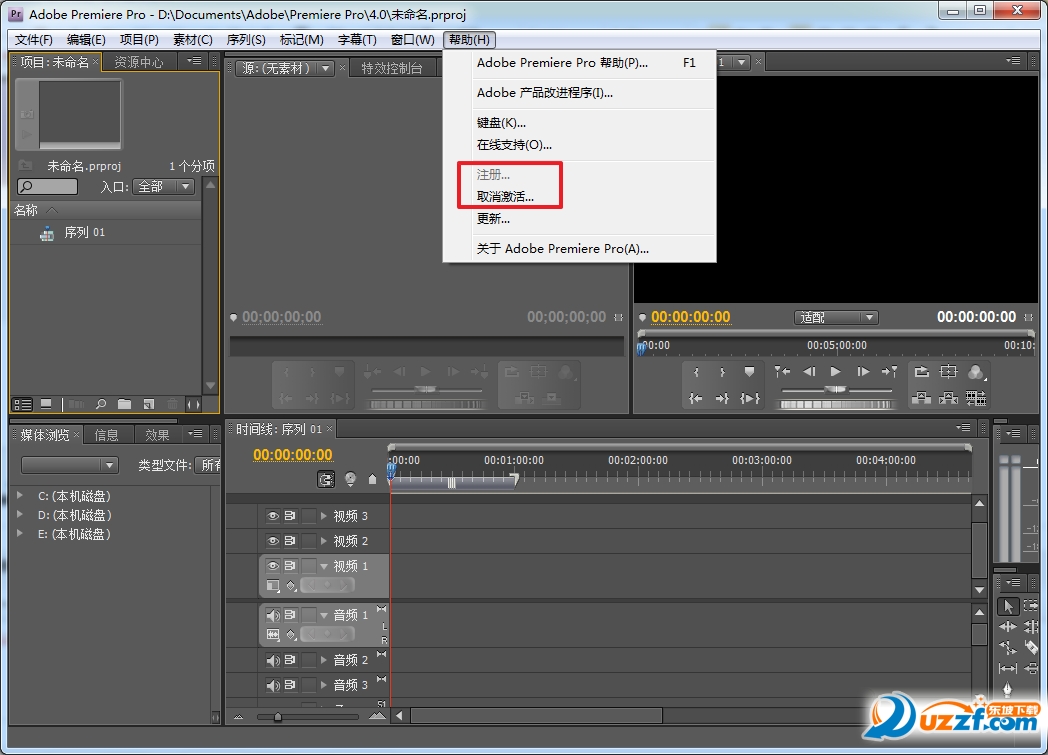Toggle Loop button in Program monitor
The height and width of the screenshot is (755, 1048).
(x=922, y=371)
